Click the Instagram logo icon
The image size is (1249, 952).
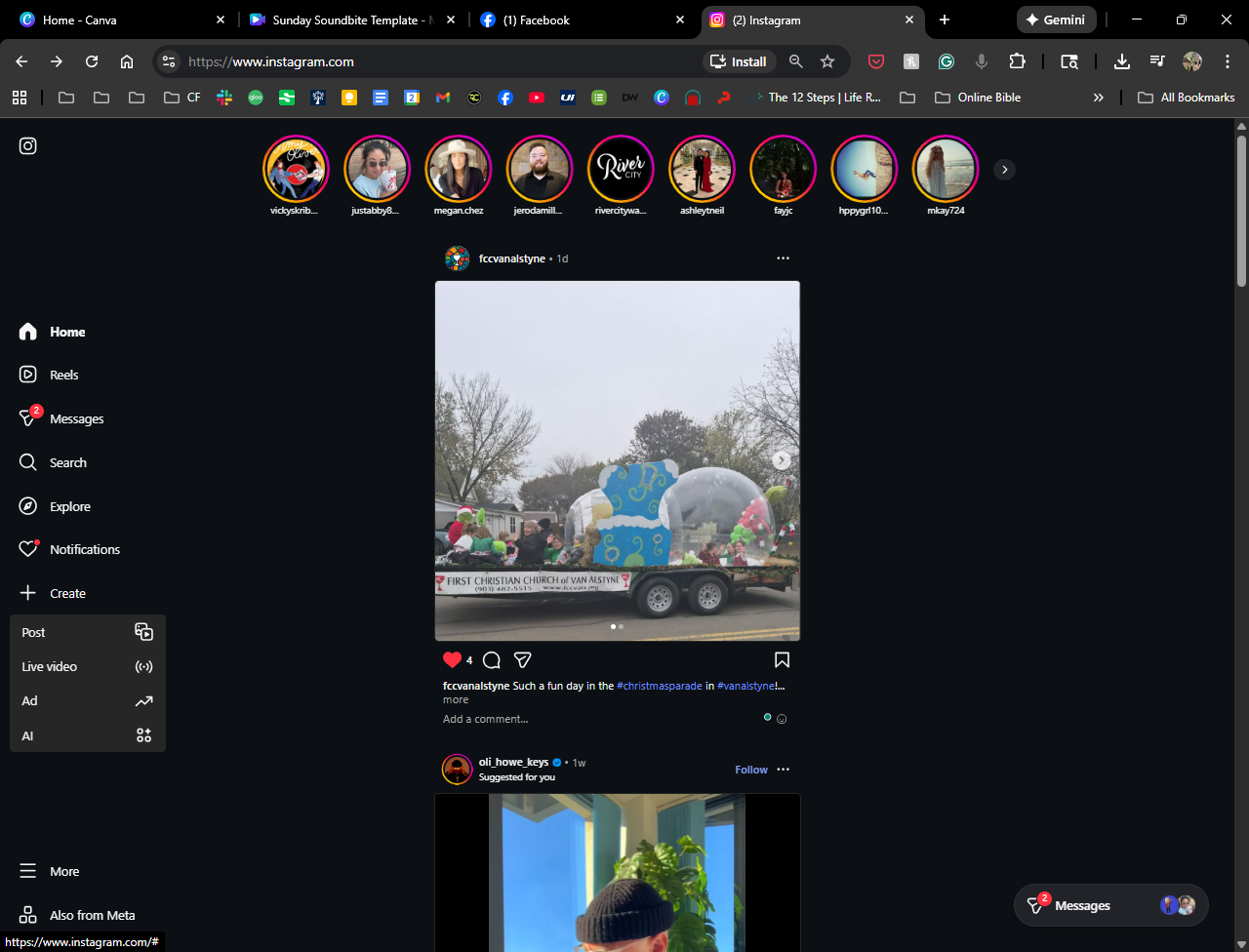(x=28, y=146)
